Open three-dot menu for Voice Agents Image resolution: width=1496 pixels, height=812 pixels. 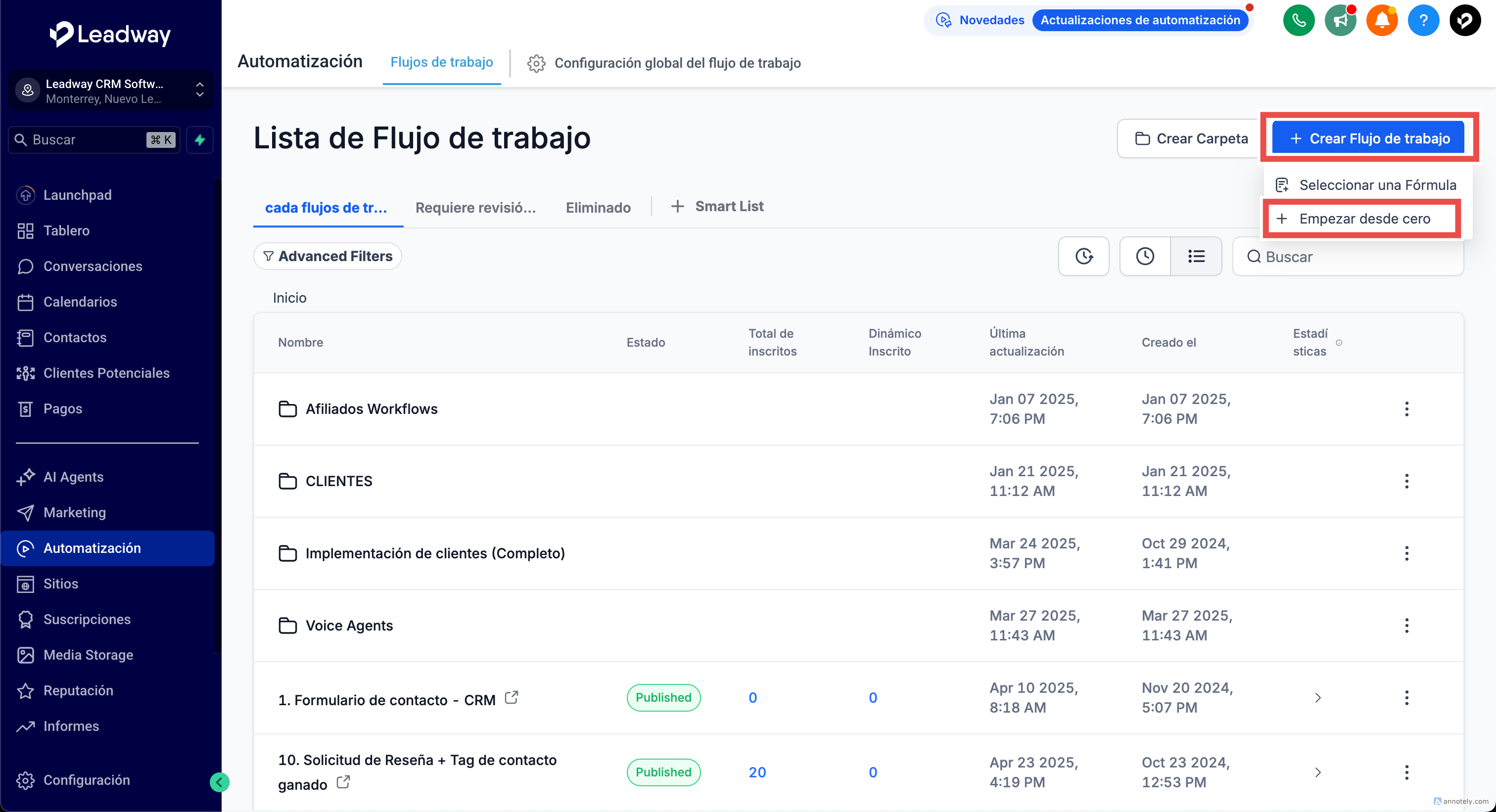pyautogui.click(x=1406, y=626)
